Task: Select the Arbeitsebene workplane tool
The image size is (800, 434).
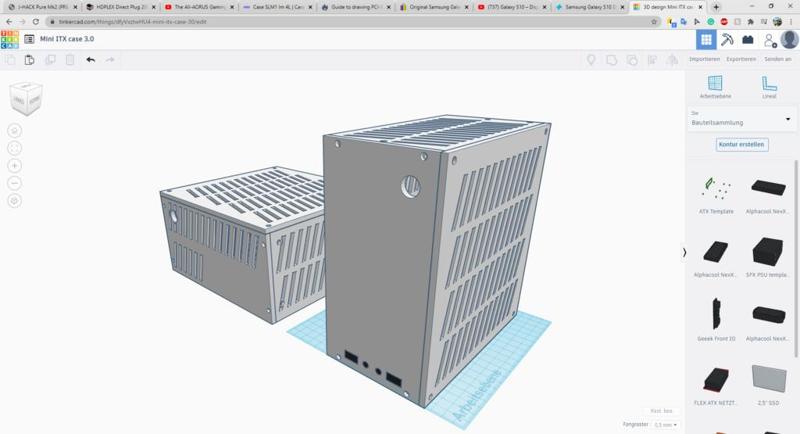Action: click(715, 87)
